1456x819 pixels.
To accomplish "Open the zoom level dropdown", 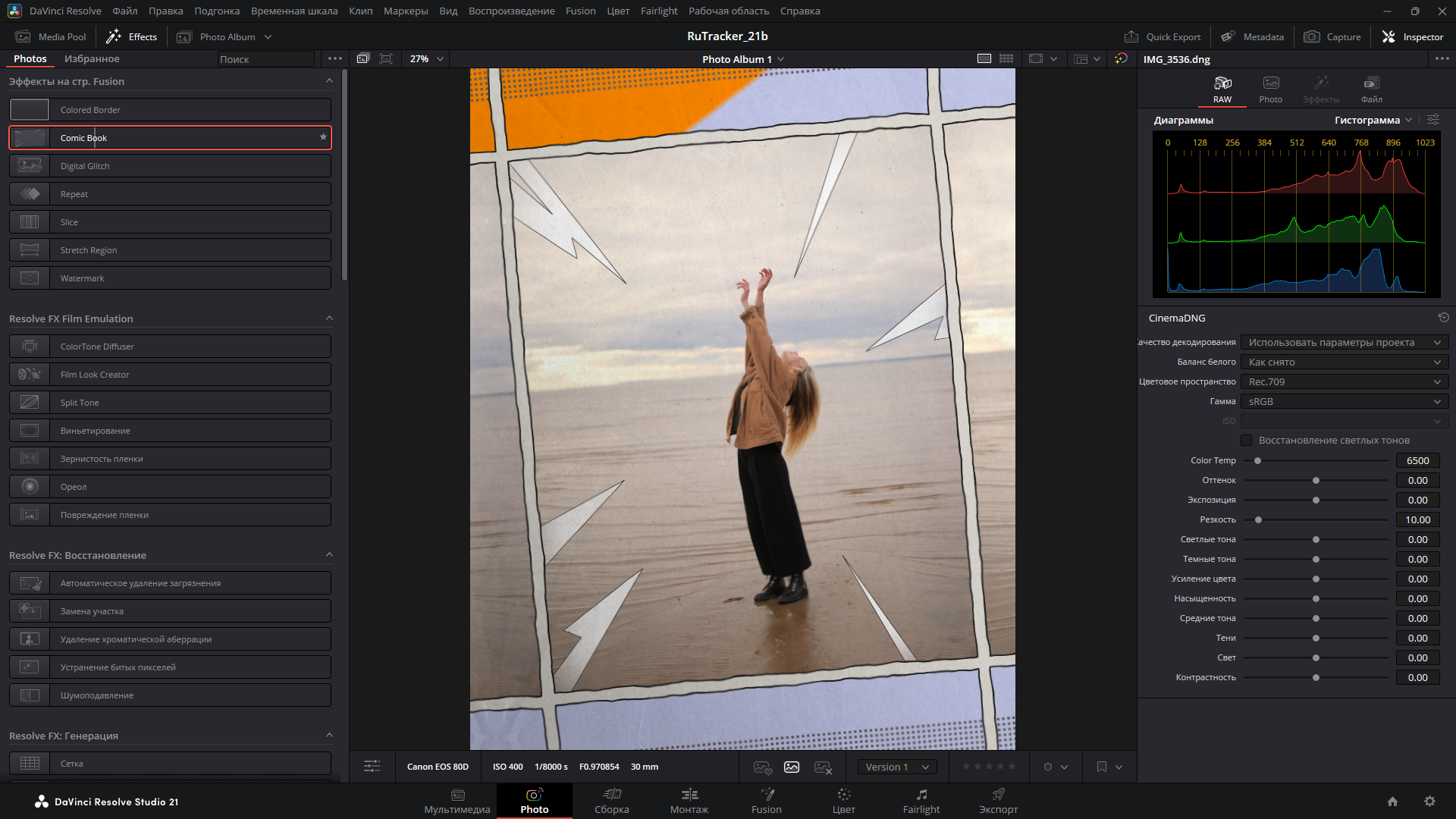I will click(x=427, y=58).
